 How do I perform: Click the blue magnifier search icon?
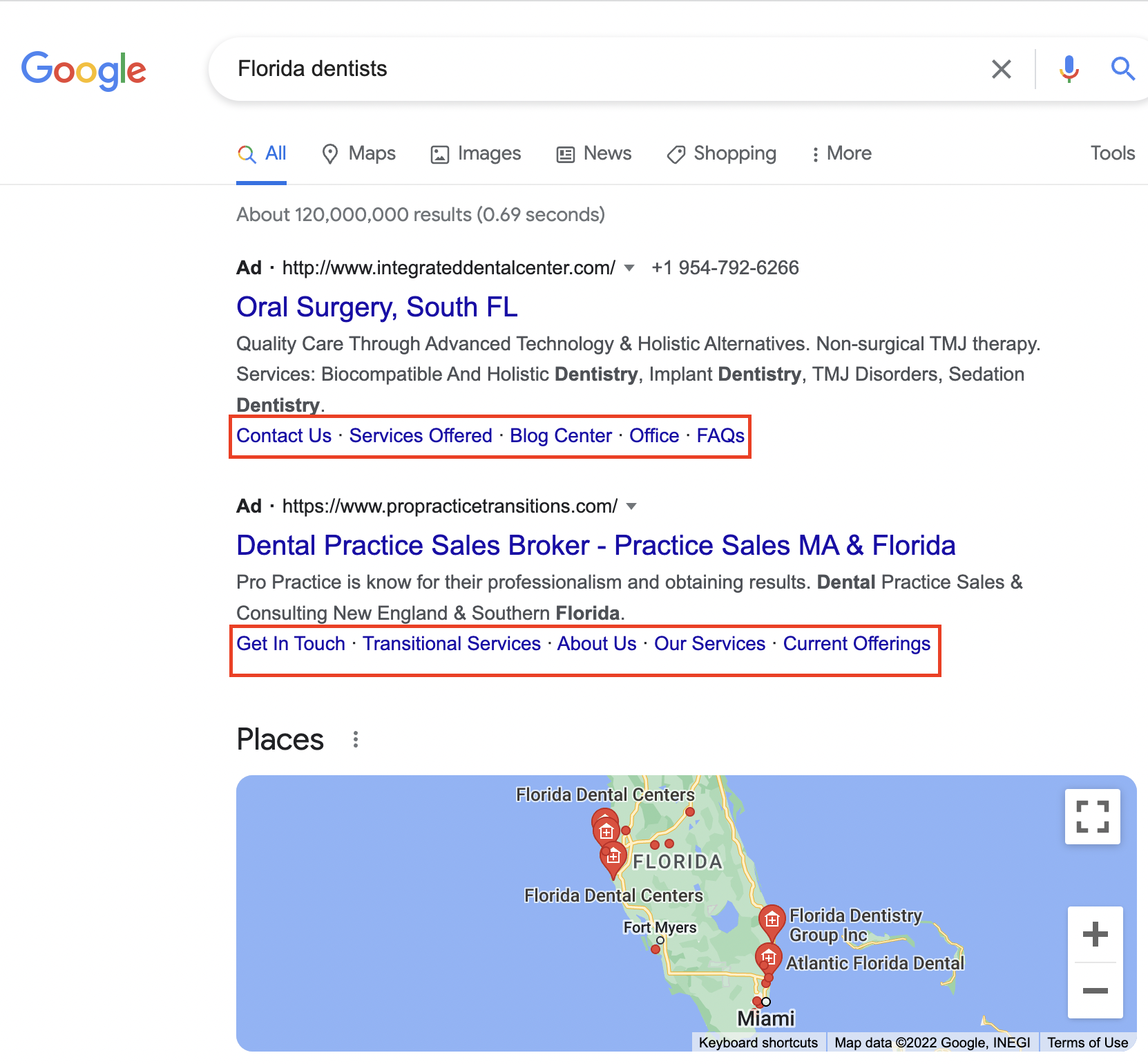click(1122, 69)
